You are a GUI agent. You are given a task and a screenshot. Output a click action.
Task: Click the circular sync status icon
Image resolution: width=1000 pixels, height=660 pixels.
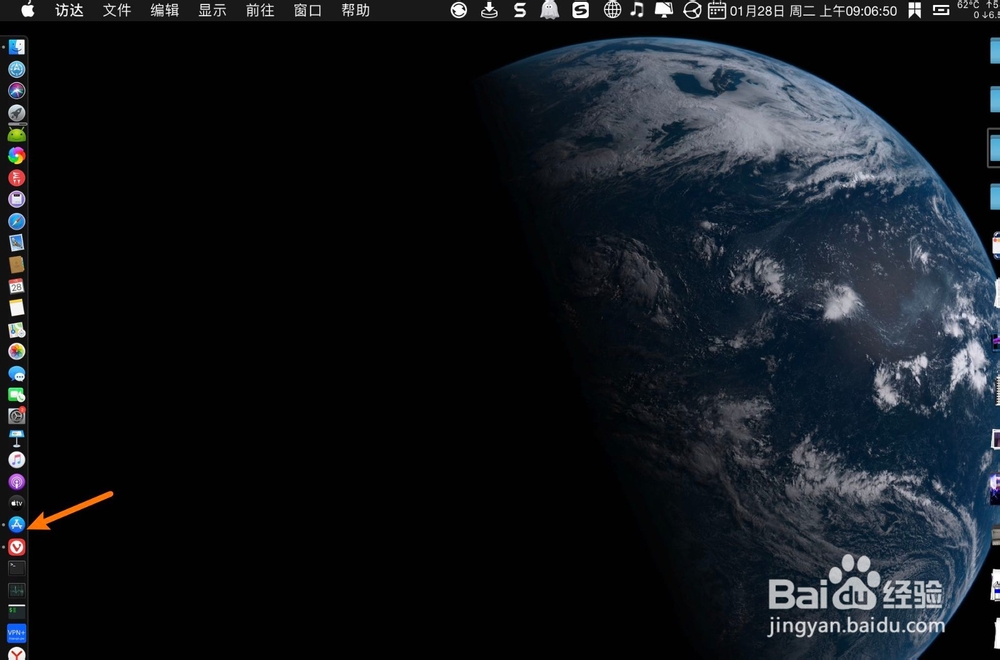pos(459,10)
